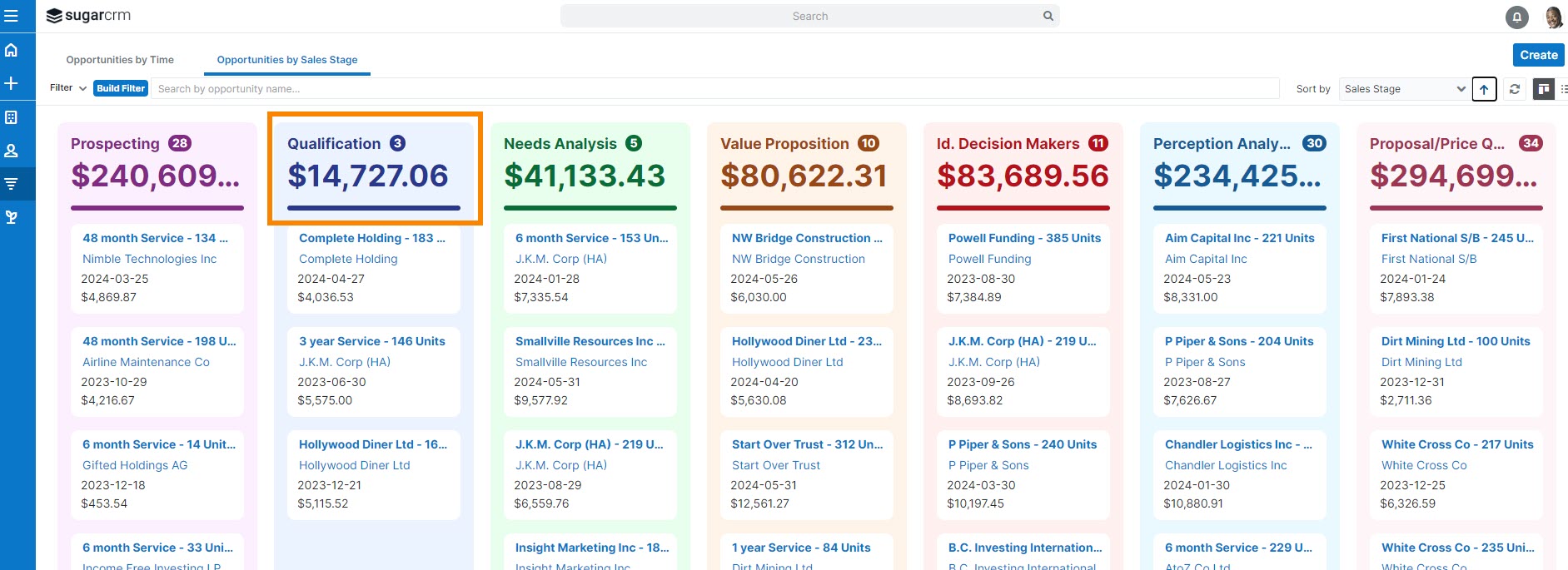
Task: Open the notifications bell
Action: coord(1516,17)
